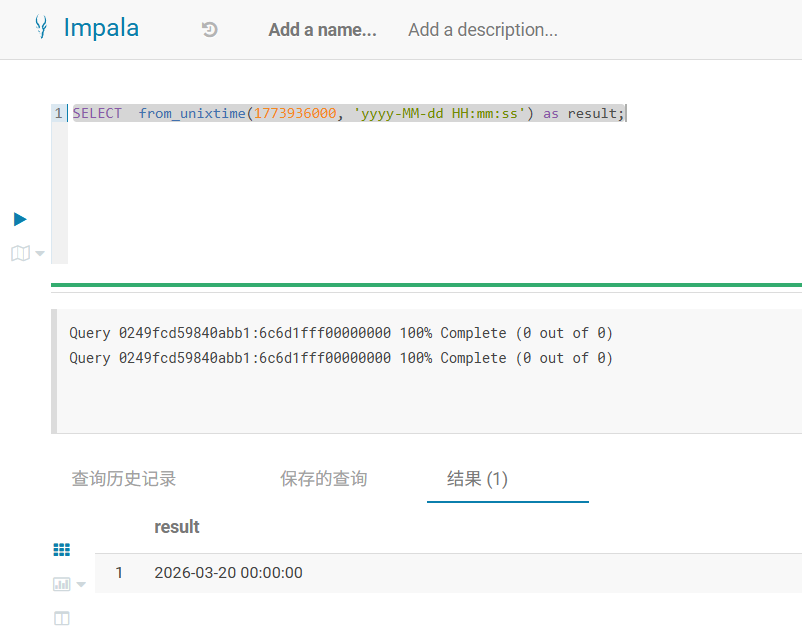
Task: Switch to the results grid view icon
Action: pyautogui.click(x=62, y=549)
